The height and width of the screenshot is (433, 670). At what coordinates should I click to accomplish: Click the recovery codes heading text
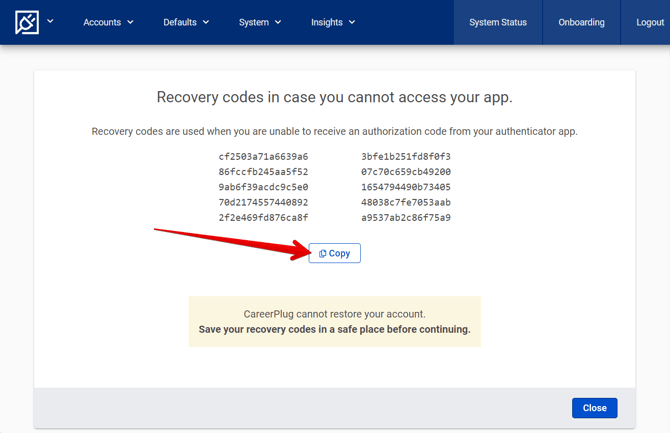click(x=335, y=97)
